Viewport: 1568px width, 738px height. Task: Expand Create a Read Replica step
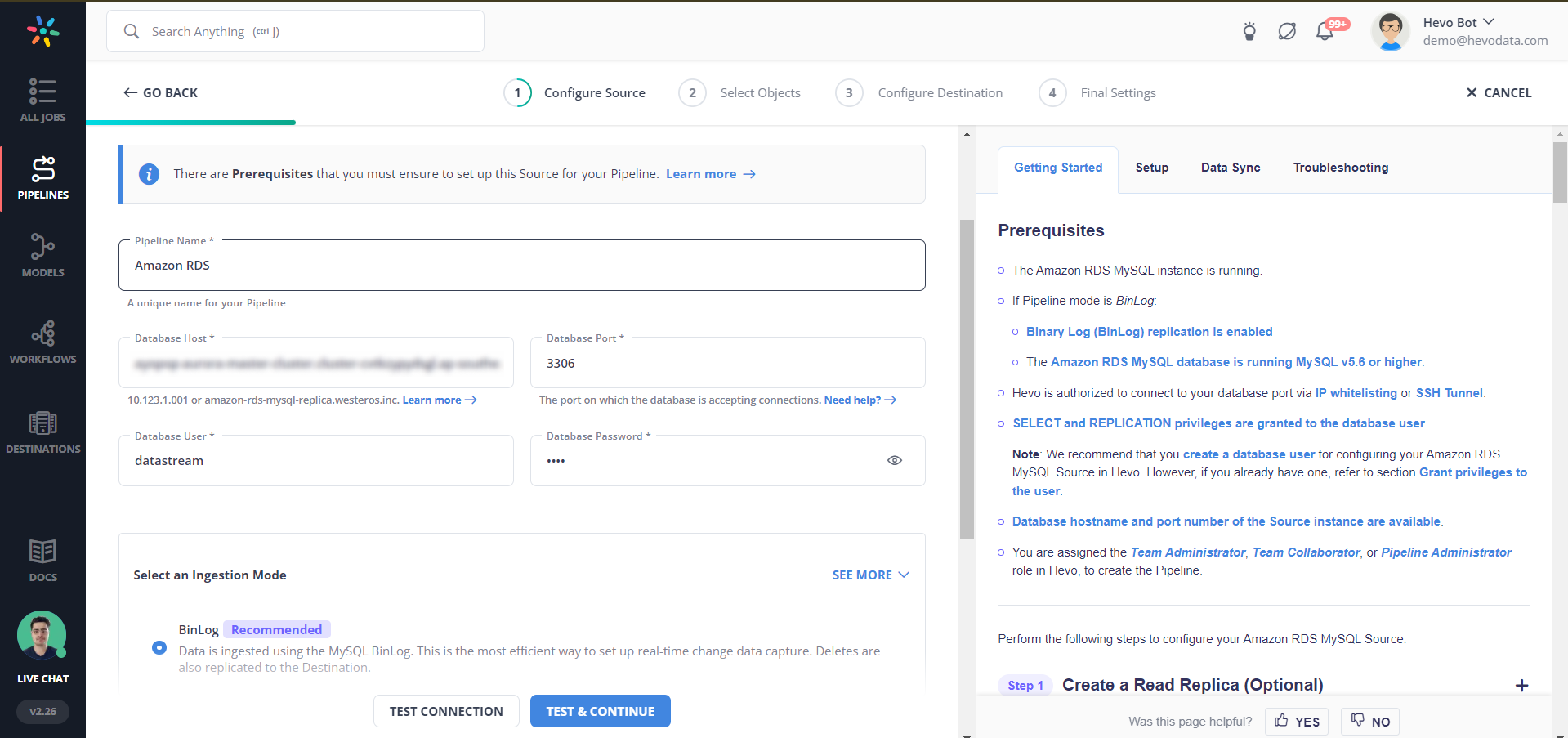tap(1521, 685)
